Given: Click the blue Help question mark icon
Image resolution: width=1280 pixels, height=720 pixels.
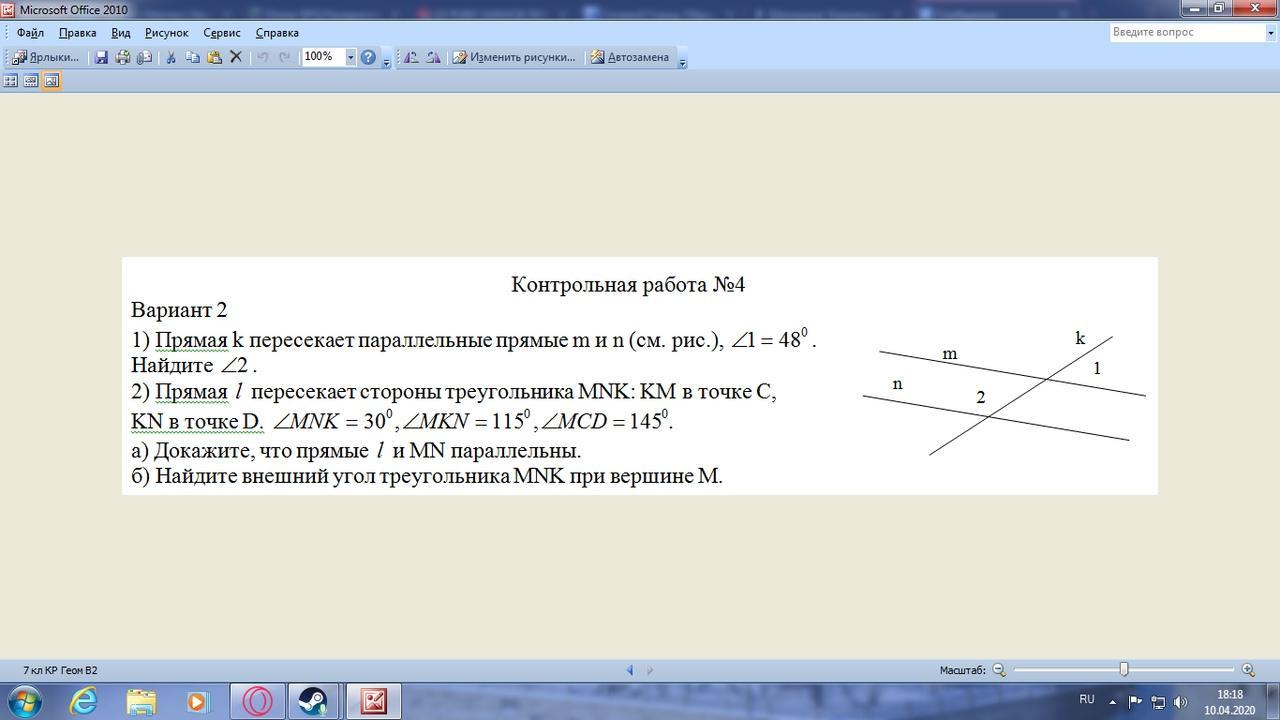Looking at the screenshot, I should (x=368, y=57).
